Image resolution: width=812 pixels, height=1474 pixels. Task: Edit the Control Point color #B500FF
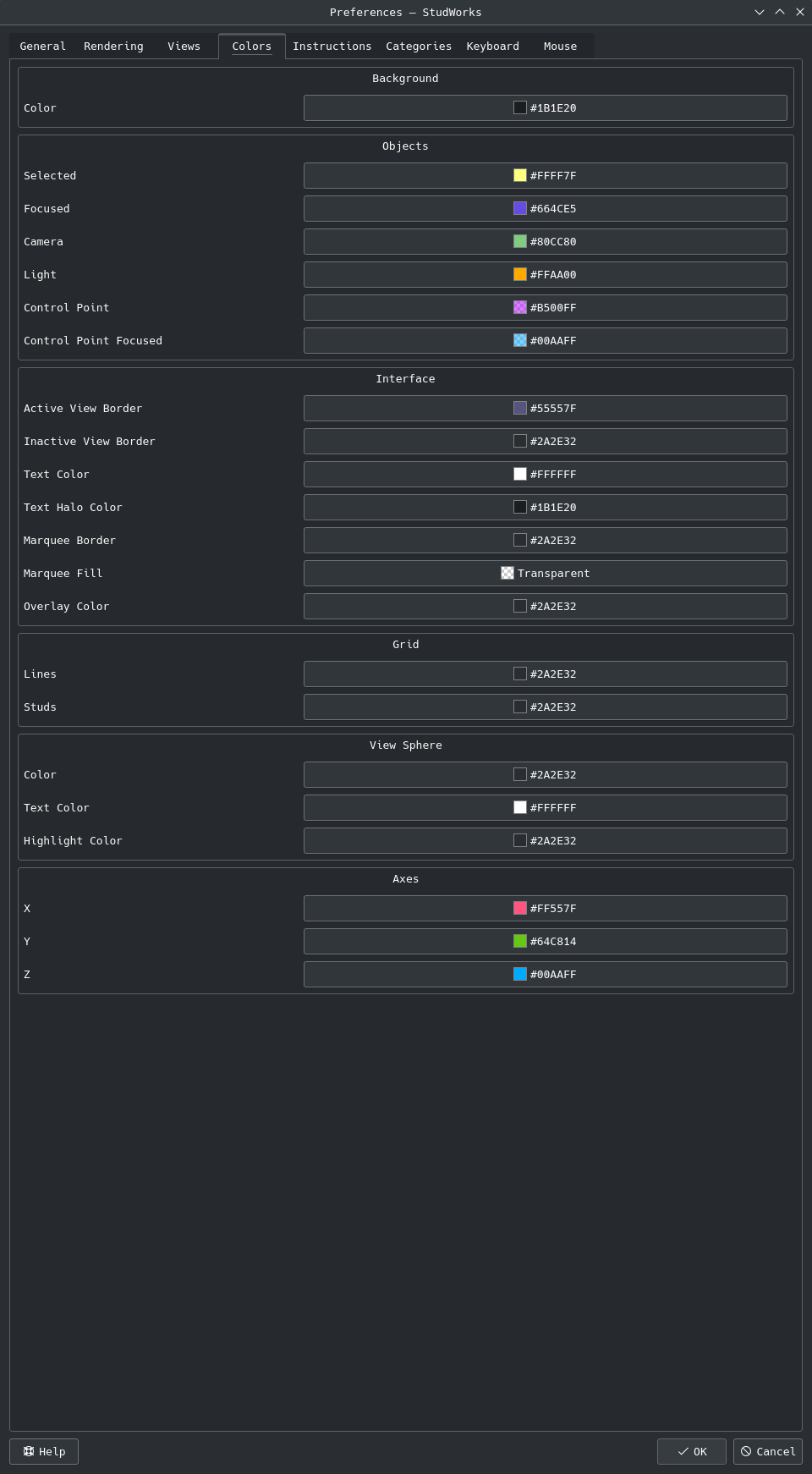(x=546, y=308)
